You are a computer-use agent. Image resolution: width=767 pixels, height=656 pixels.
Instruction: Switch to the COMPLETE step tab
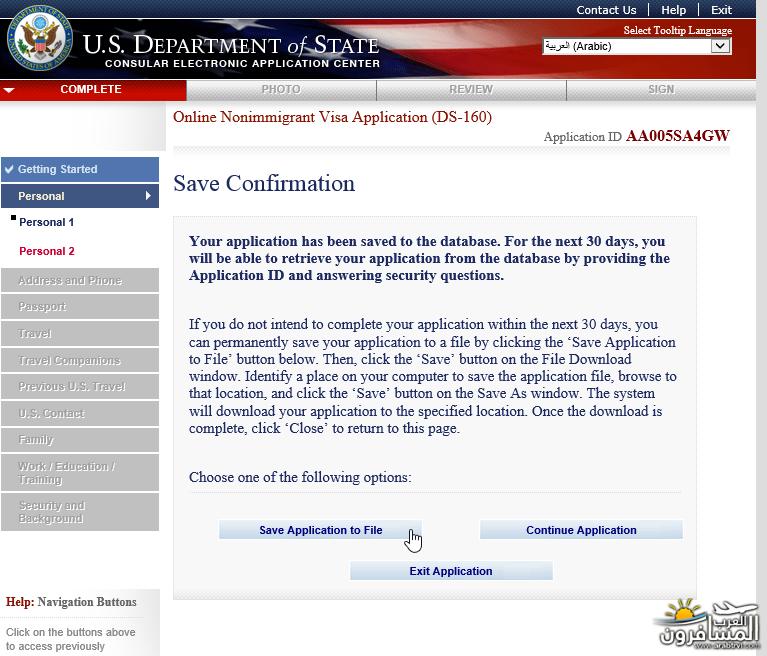point(93,90)
